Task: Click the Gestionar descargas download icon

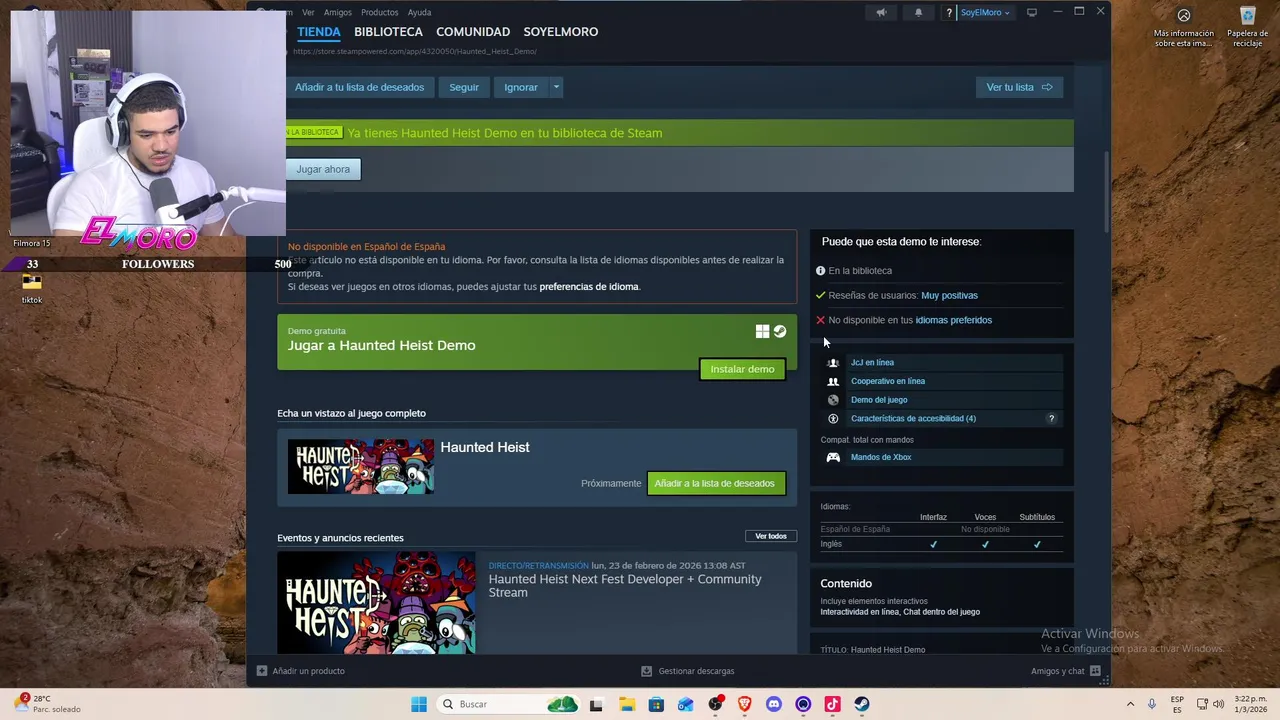Action: click(646, 671)
